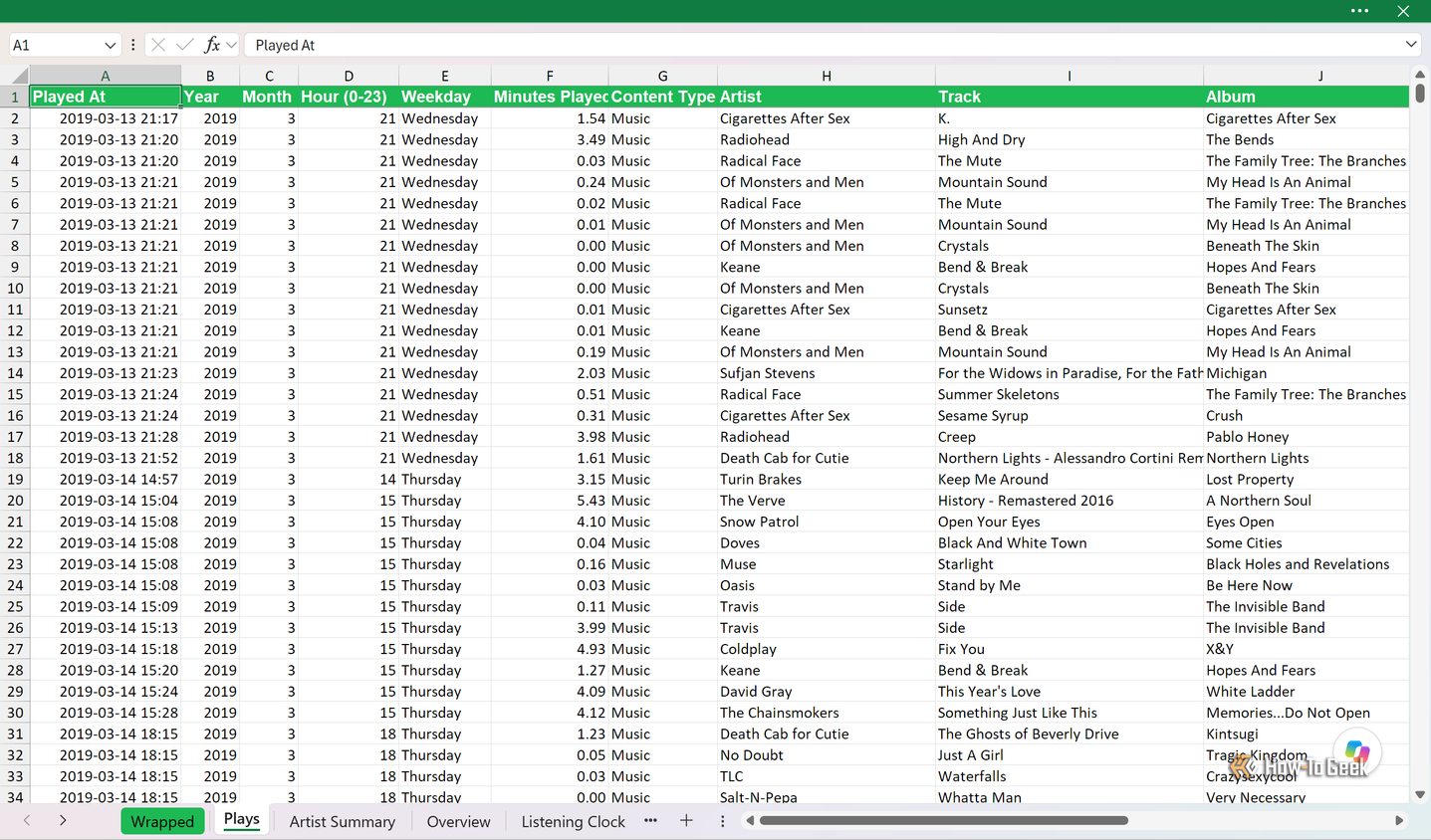Image resolution: width=1431 pixels, height=840 pixels.
Task: Select column A header
Action: 106,76
